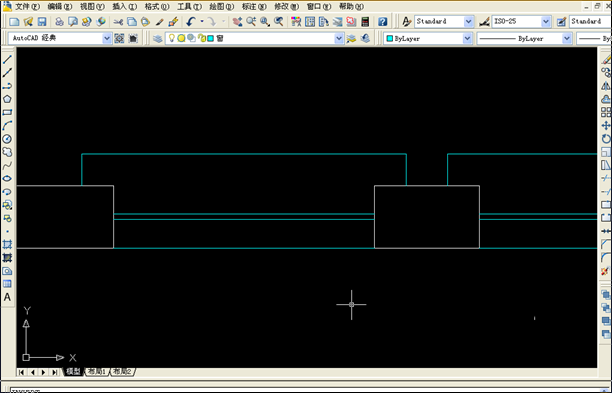This screenshot has height=393, width=612.
Task: Expand the layer control dropdown
Action: 339,38
